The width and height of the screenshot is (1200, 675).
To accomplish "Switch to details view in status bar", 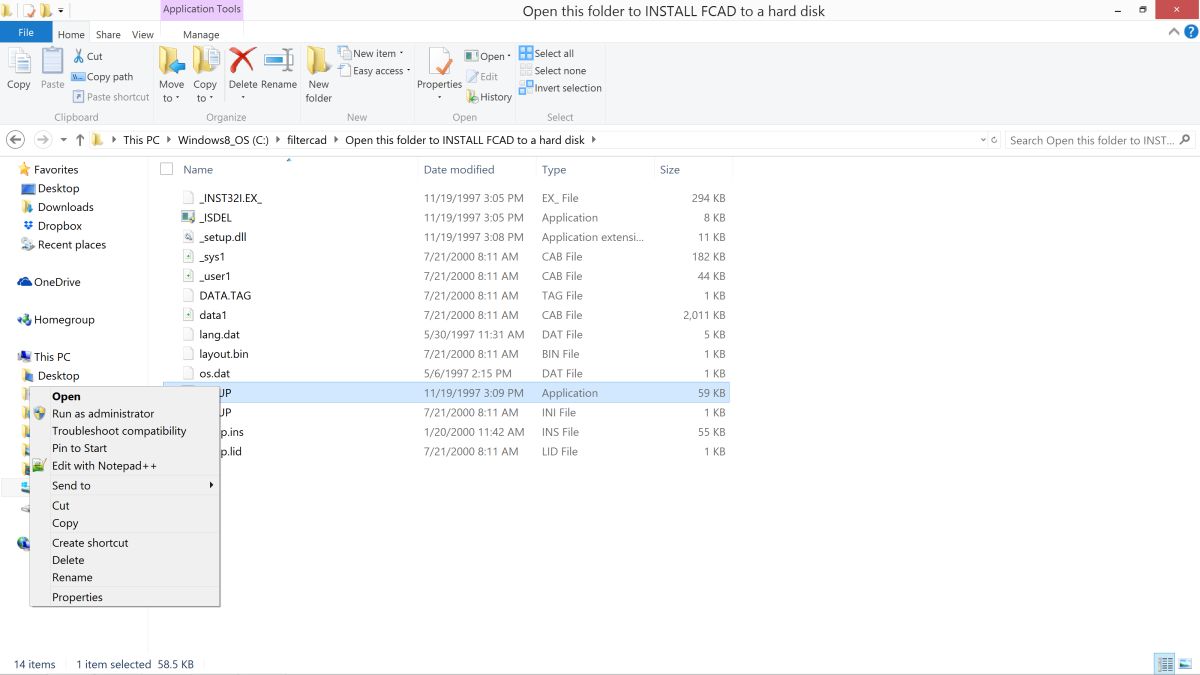I will pos(1165,664).
